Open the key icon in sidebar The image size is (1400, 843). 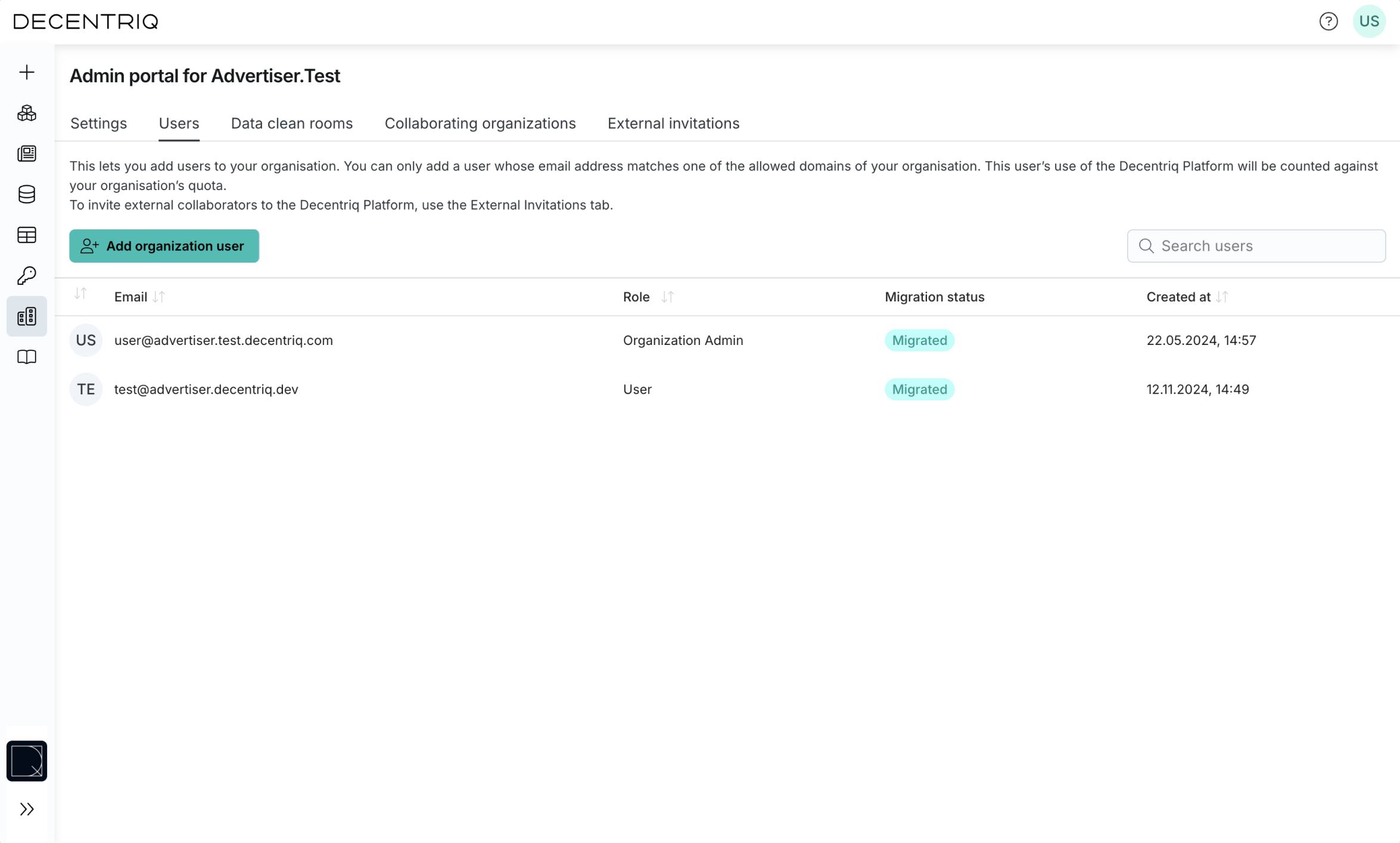pos(27,276)
